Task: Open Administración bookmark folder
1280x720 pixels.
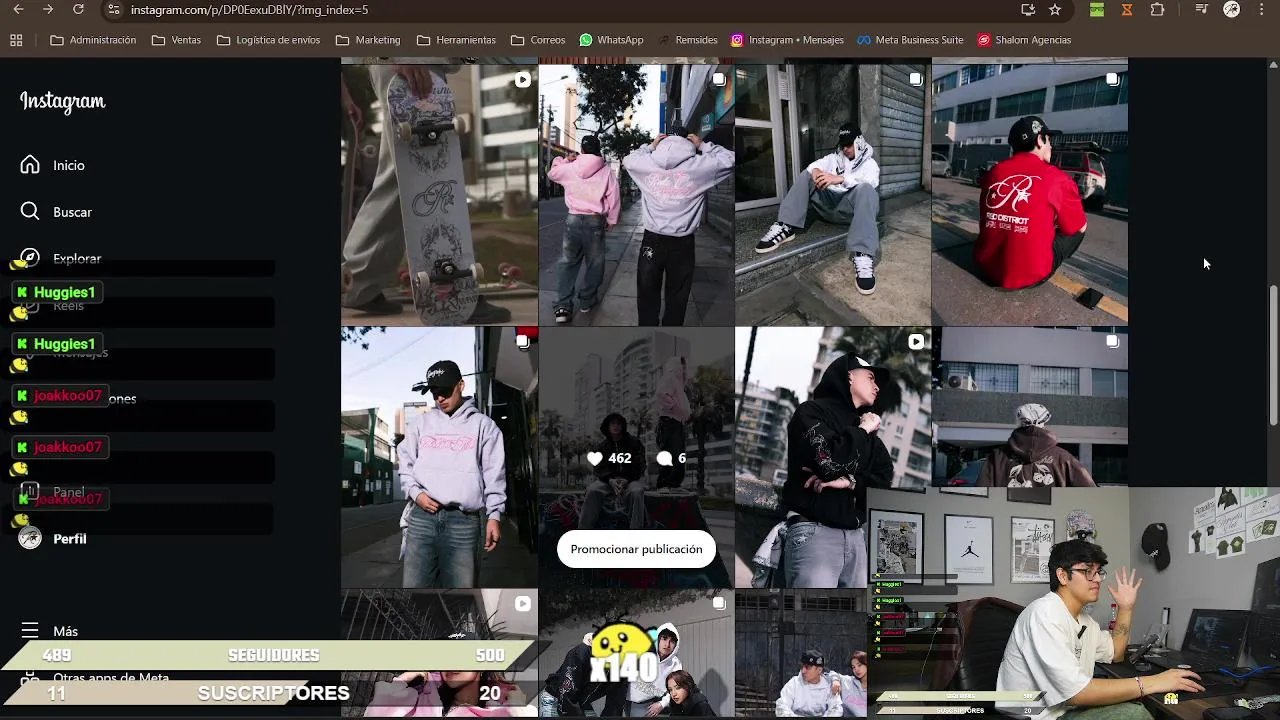Action: tap(93, 40)
